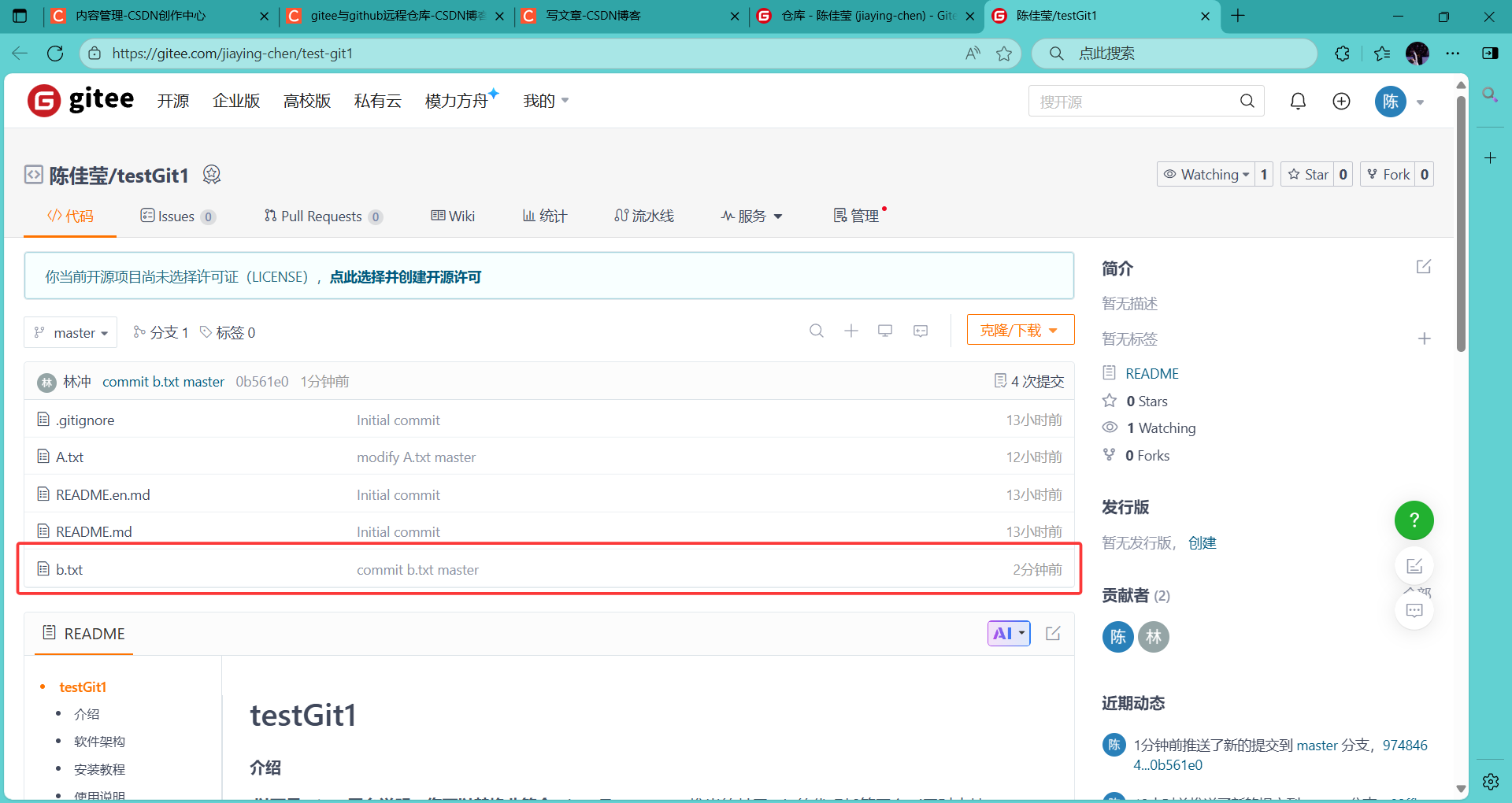1512x803 pixels.
Task: Click browser profile avatar
Action: 1417,54
